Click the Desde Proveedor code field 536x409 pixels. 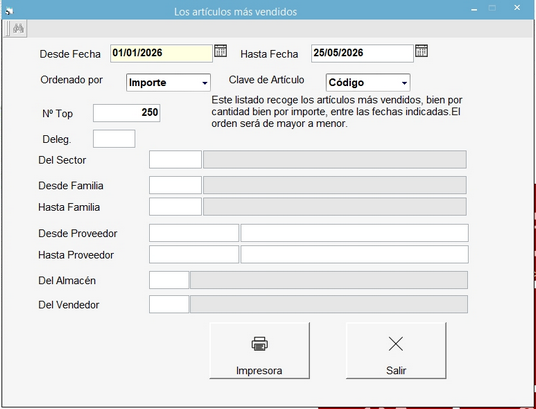[x=194, y=233]
